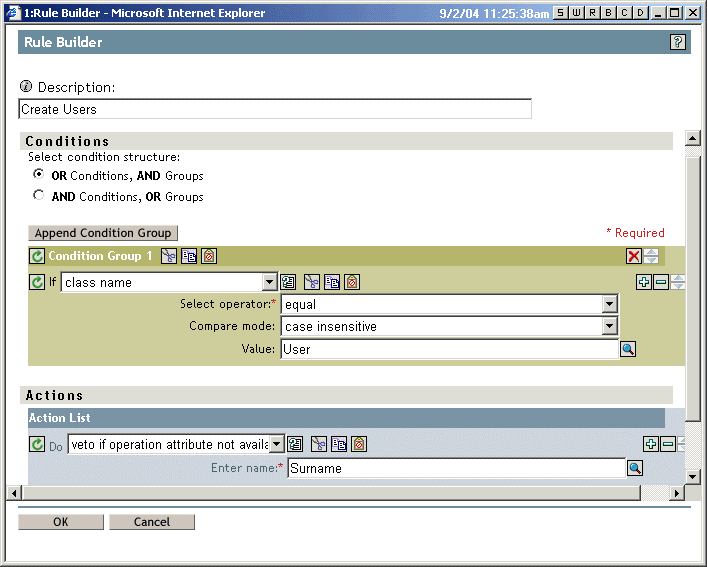Click the Value field containing User
Viewport: 707px width, 567px height.
coord(450,349)
